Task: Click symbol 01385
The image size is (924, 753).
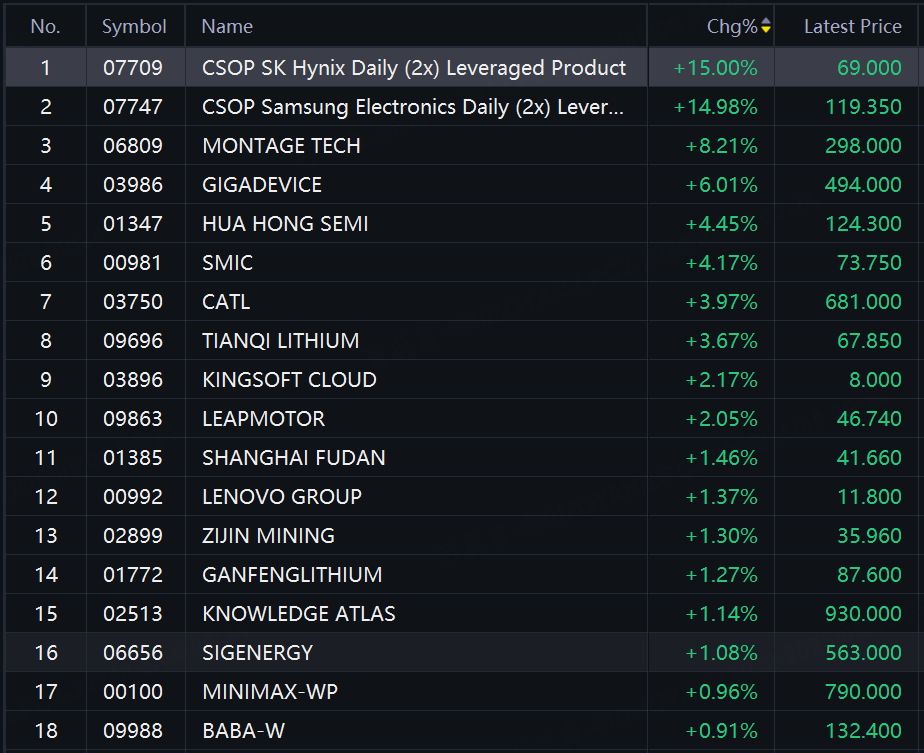Action: (133, 458)
